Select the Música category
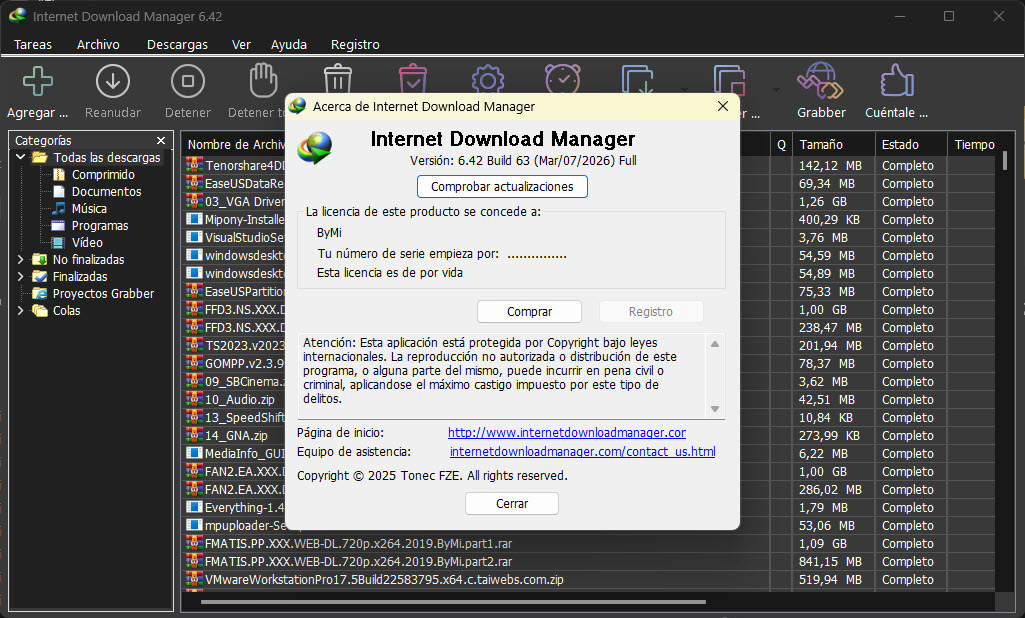The width and height of the screenshot is (1025, 618). 89,209
